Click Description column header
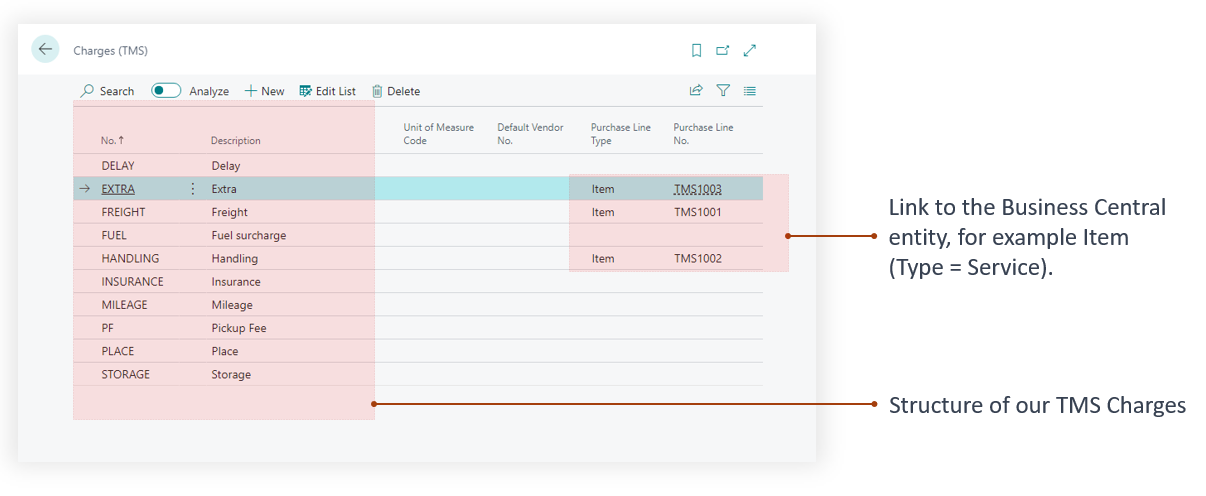The image size is (1206, 496). (x=235, y=141)
